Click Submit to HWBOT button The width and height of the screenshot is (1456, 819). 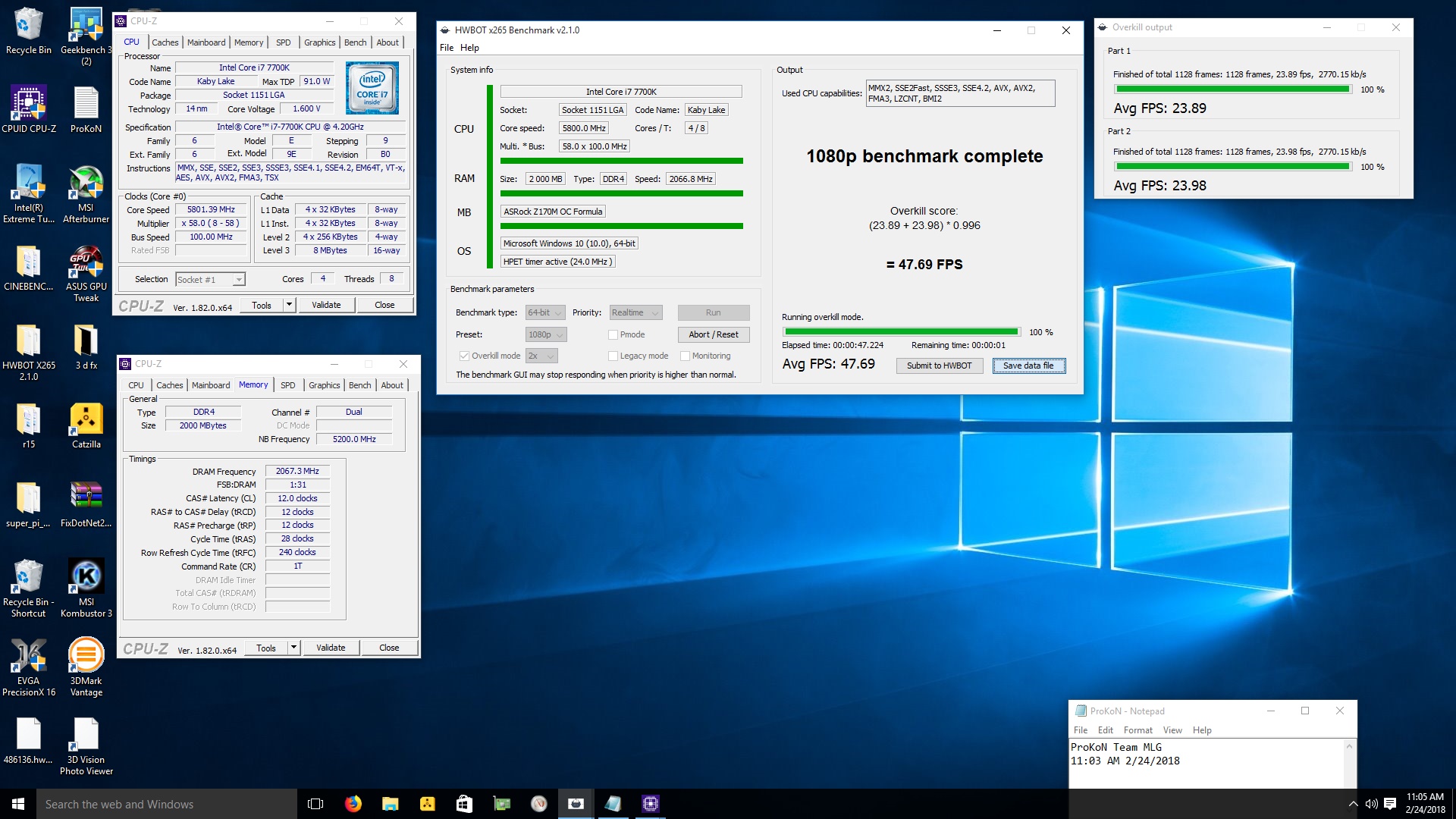[x=939, y=366]
